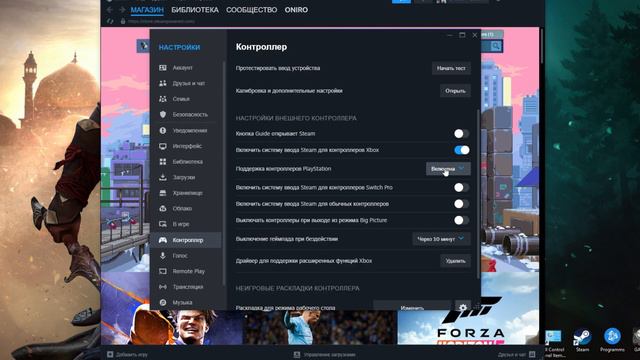The width and height of the screenshot is (640, 360).
Task: Select the Хранилище storage section
Action: tap(186, 193)
